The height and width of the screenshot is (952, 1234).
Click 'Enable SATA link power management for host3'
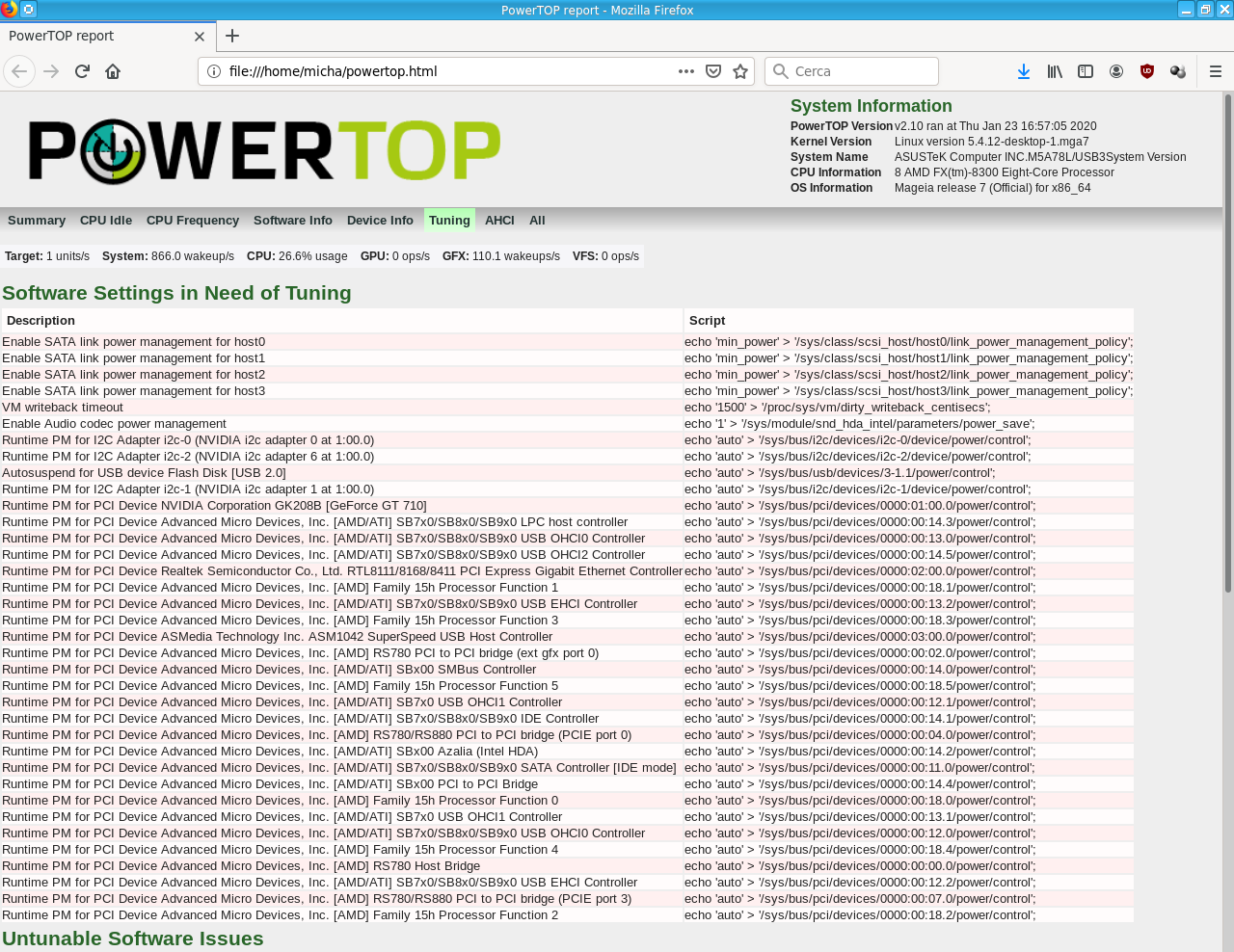pyautogui.click(x=134, y=391)
